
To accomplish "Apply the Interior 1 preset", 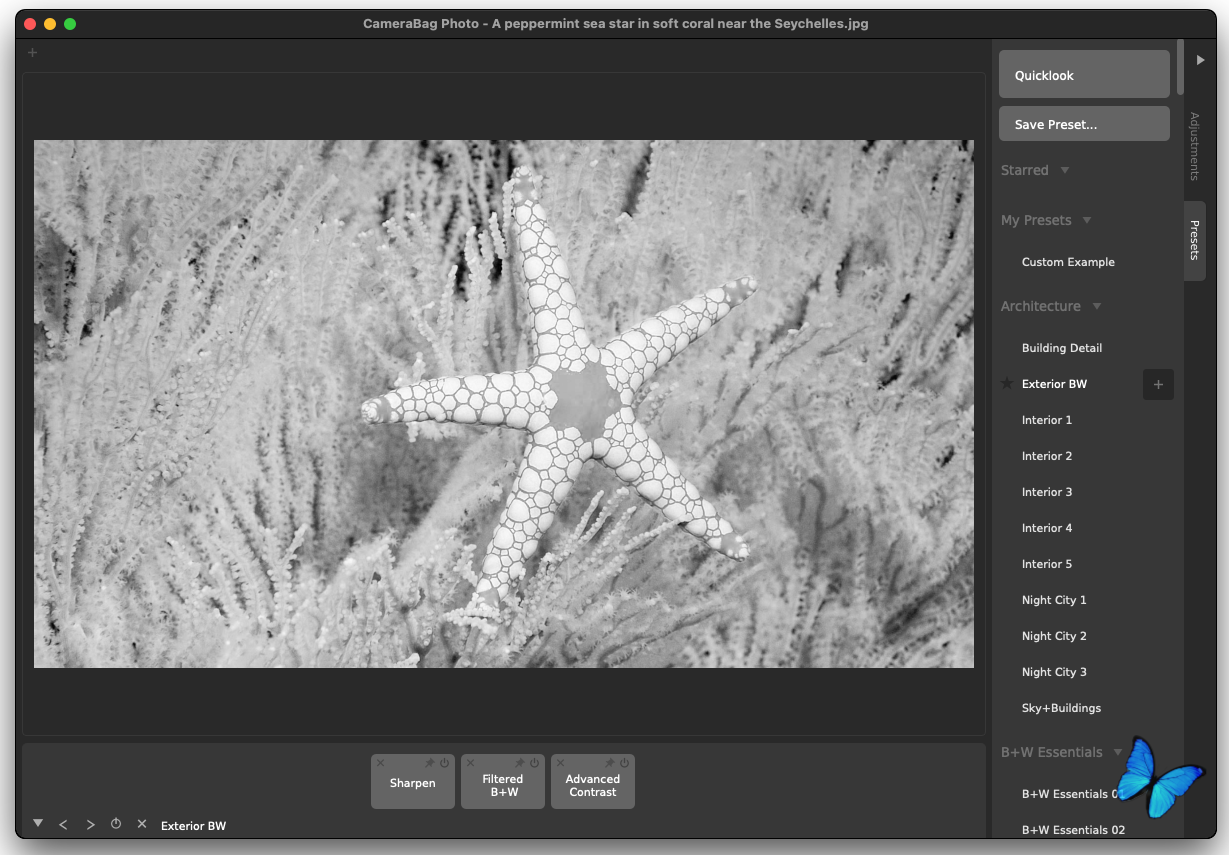I will [1047, 420].
